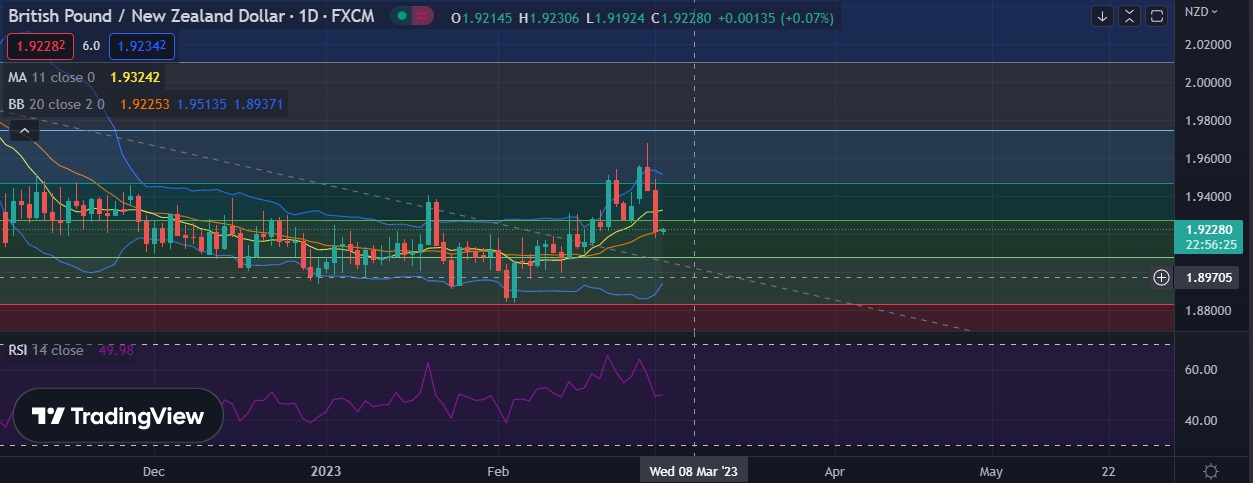
Task: Click the collapse pane icon at top right
Action: [1129, 16]
